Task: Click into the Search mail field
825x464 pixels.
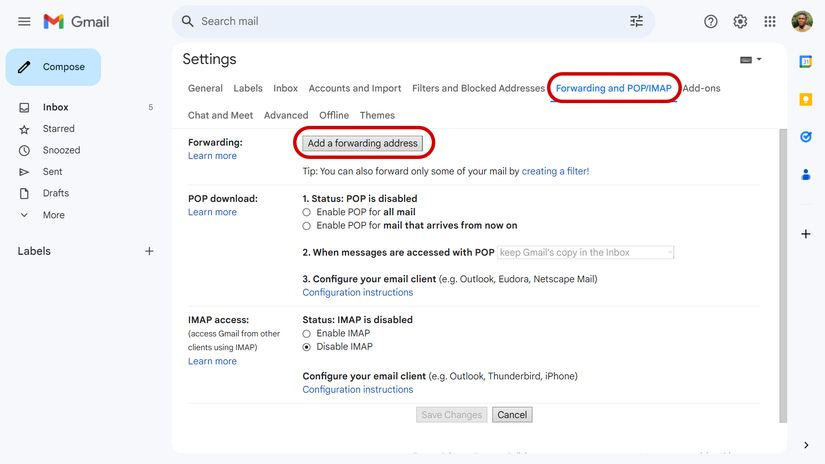Action: [x=400, y=21]
